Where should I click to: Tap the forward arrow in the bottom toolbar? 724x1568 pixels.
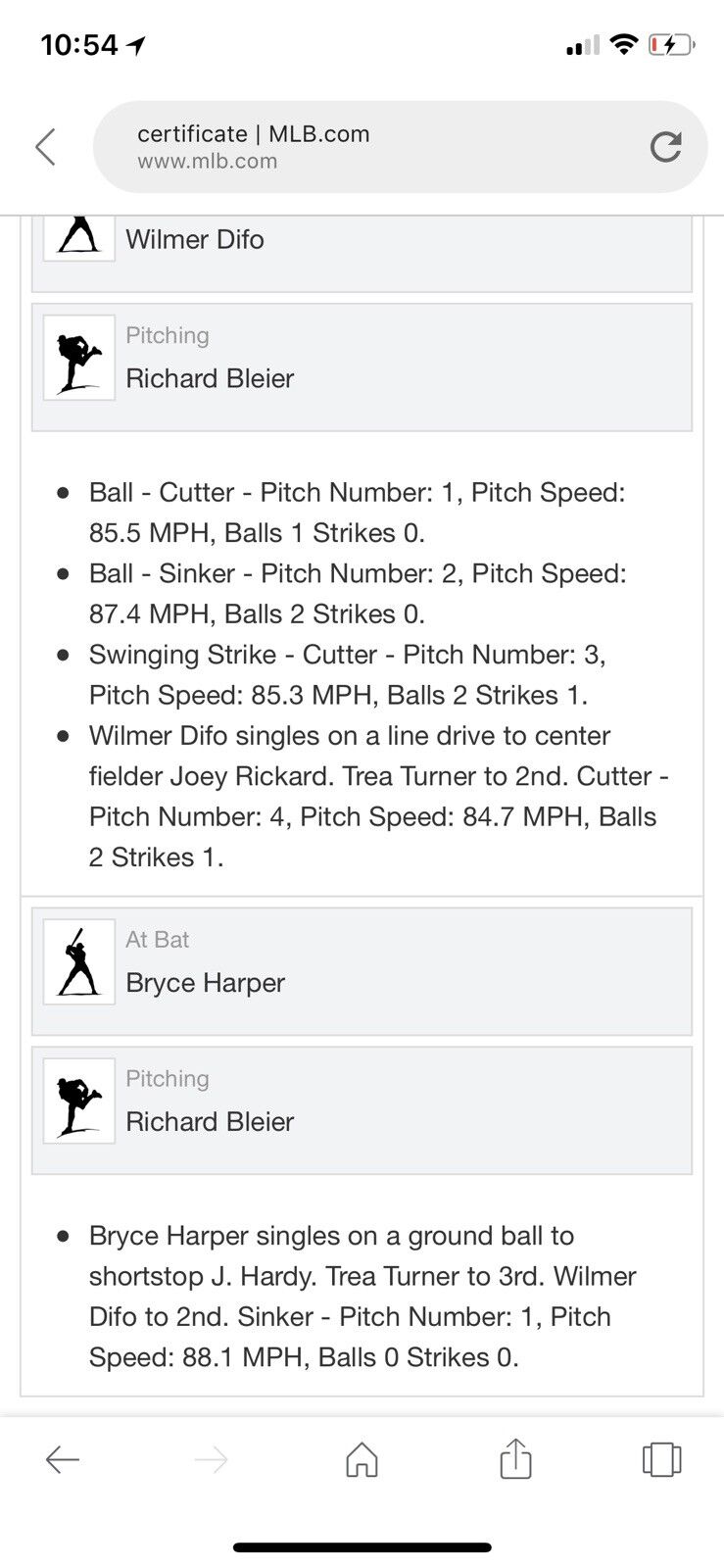[212, 1460]
